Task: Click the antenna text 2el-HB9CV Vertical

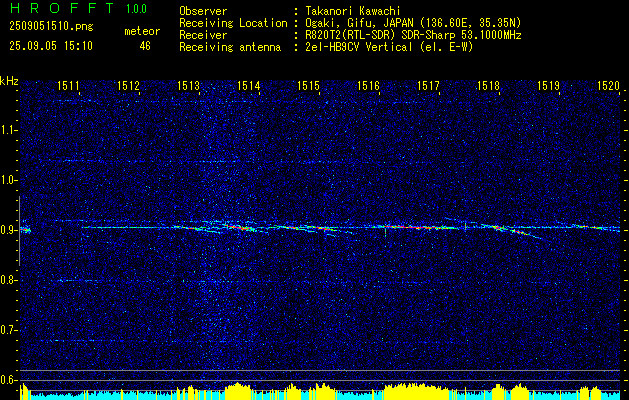Action: [x=359, y=47]
